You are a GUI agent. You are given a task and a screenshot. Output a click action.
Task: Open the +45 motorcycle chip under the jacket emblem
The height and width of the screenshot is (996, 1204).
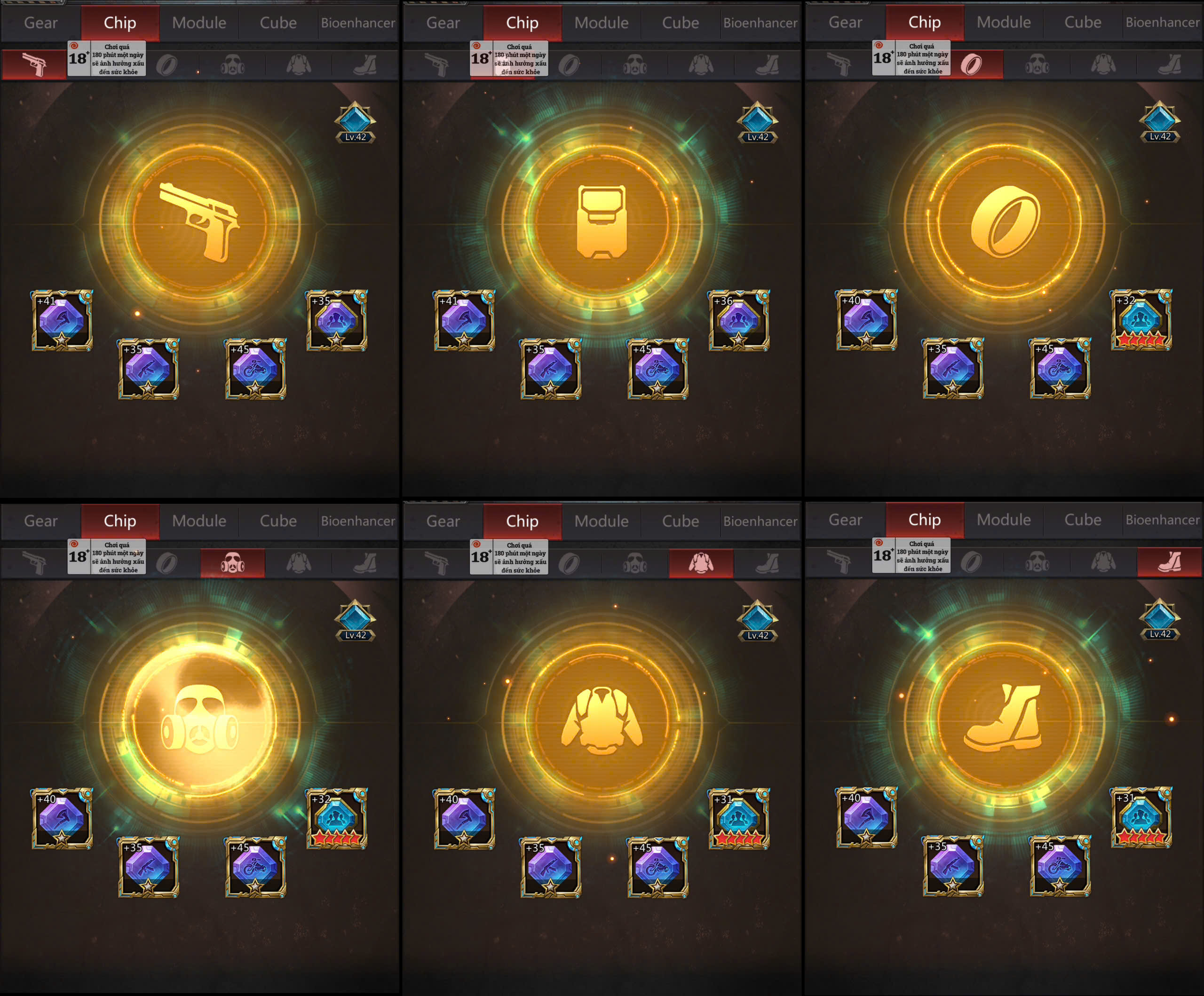[657, 866]
